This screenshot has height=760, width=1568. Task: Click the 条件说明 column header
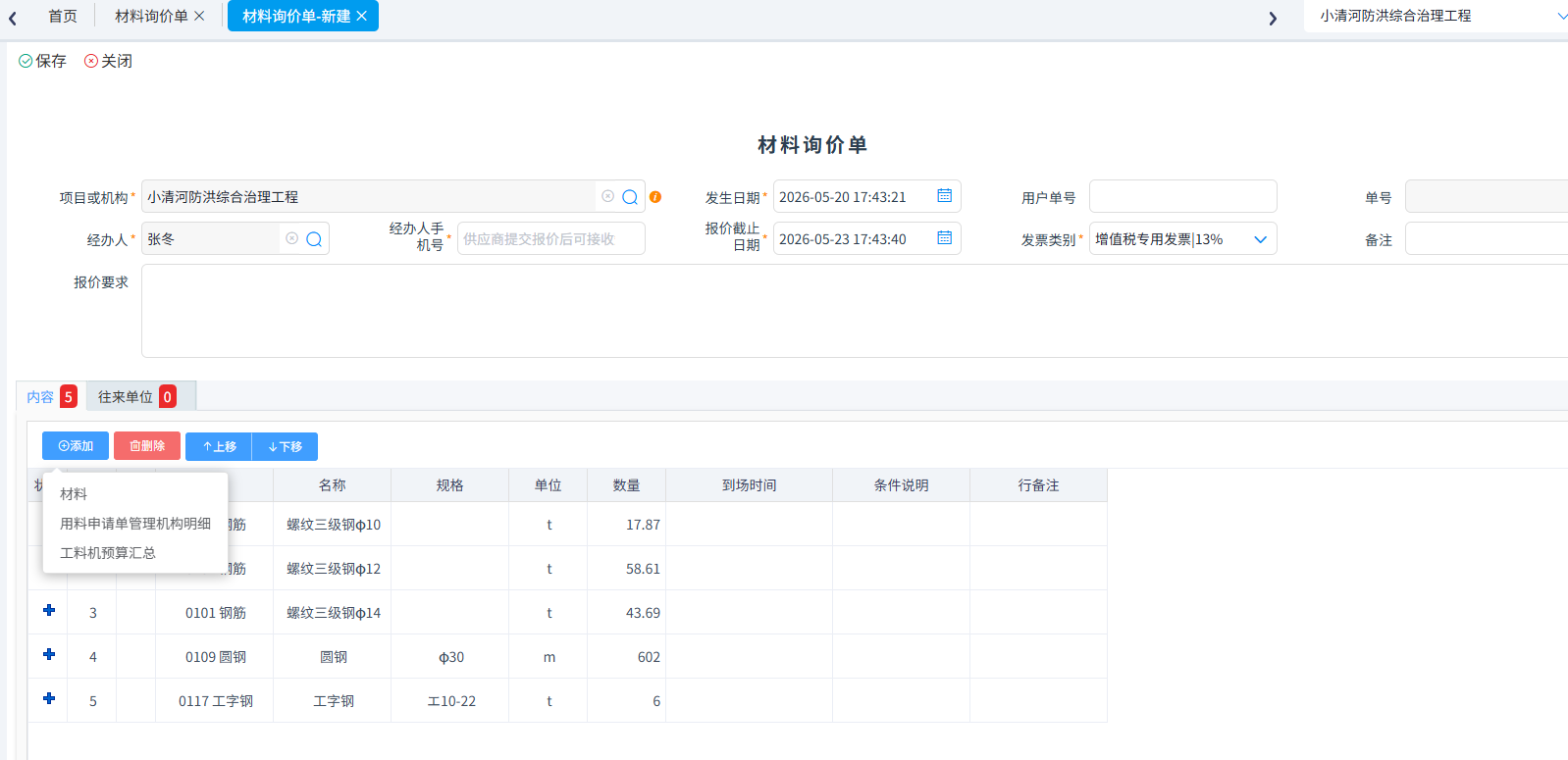pyautogui.click(x=902, y=485)
